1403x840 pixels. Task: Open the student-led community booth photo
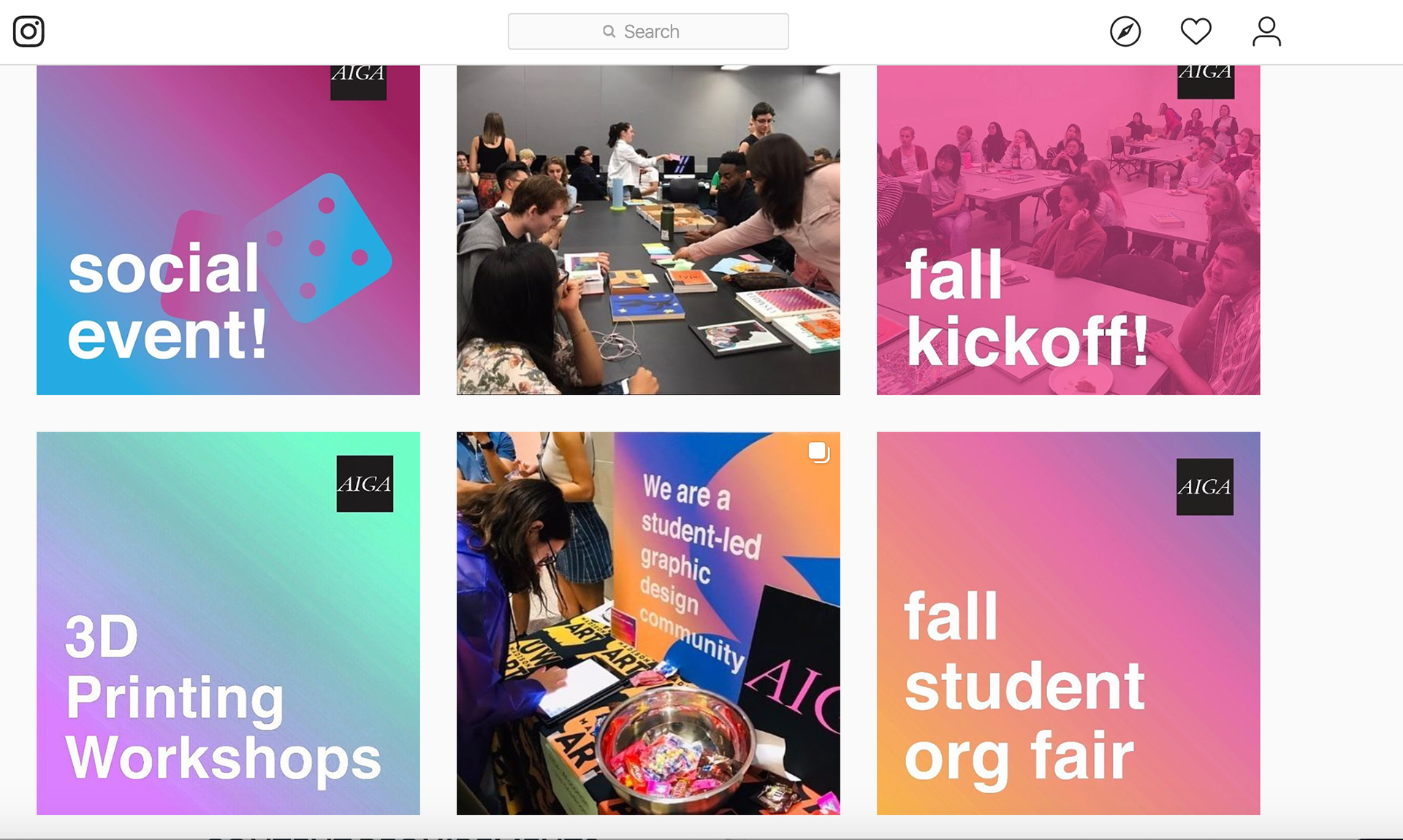coord(648,623)
